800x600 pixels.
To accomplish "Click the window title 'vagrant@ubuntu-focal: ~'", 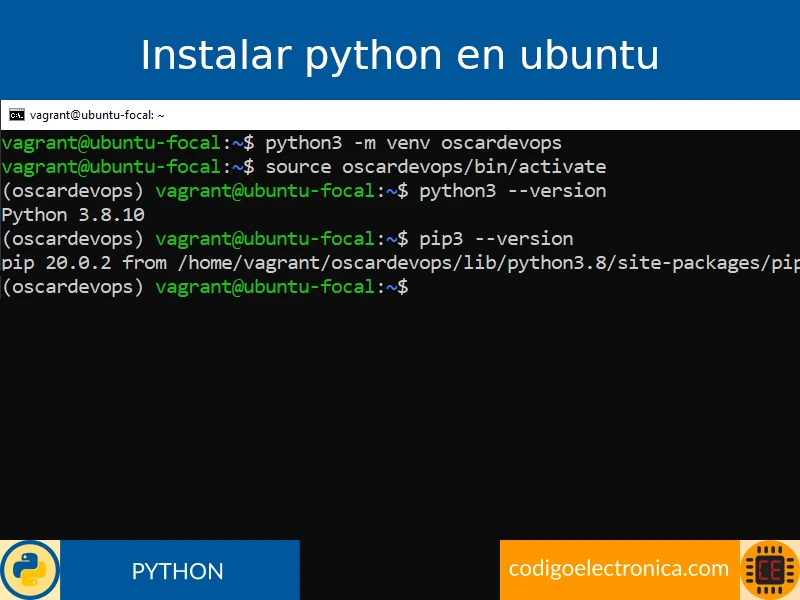I will [x=97, y=115].
